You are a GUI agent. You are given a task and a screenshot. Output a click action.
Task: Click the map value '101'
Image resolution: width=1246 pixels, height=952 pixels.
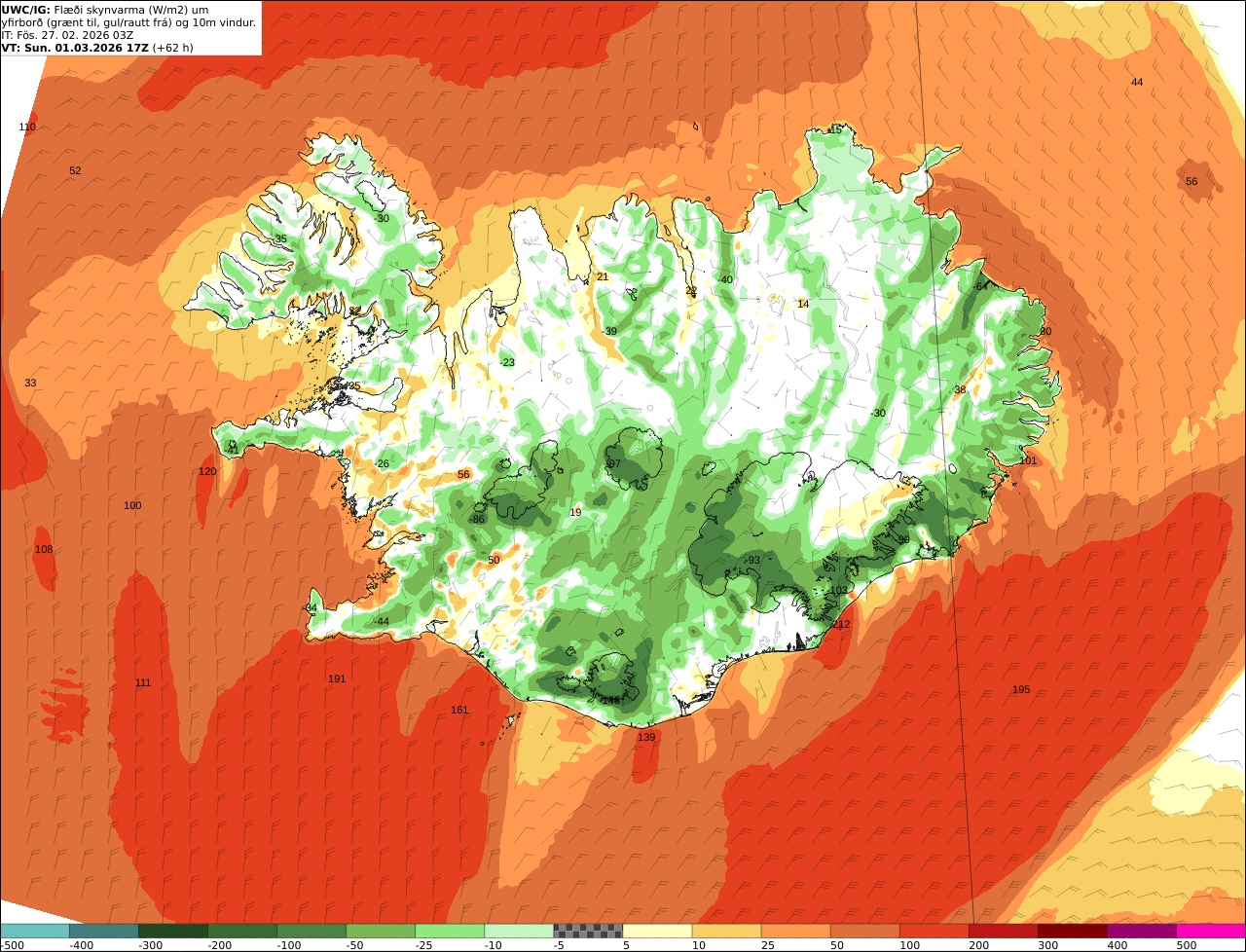[x=1029, y=461]
